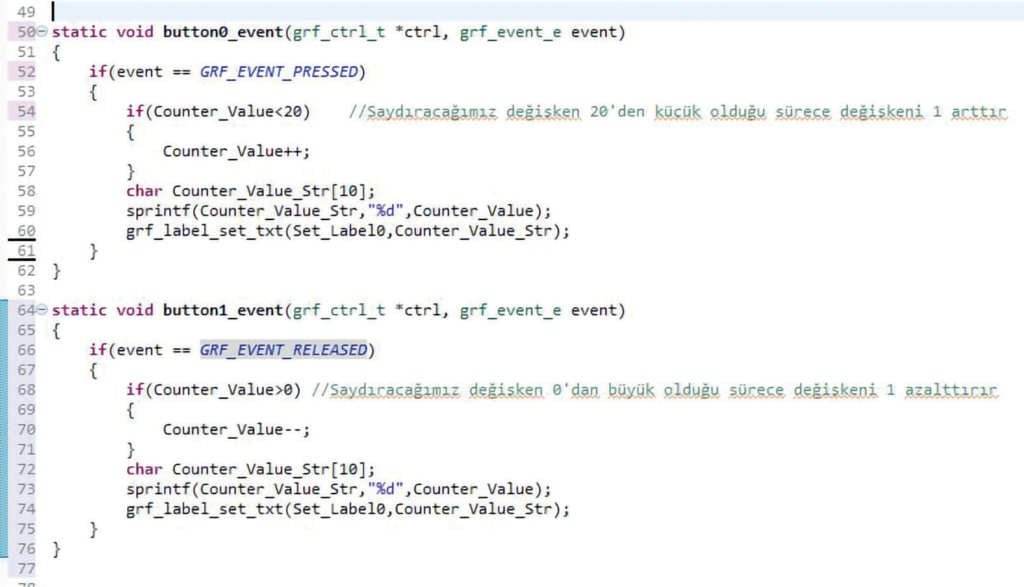Click the Counter_Value<20 condition
1024x587 pixels.
click(x=228, y=112)
